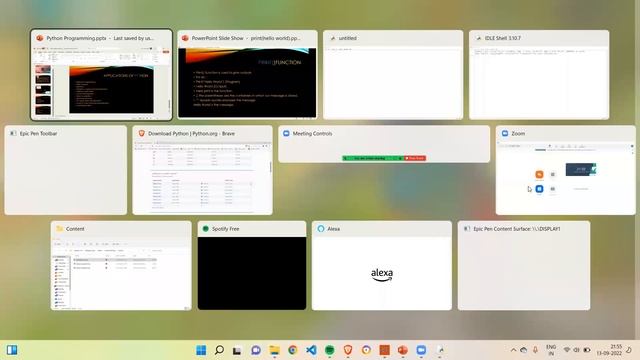
Task: Show hidden tray icons chevron
Action: coord(513,350)
